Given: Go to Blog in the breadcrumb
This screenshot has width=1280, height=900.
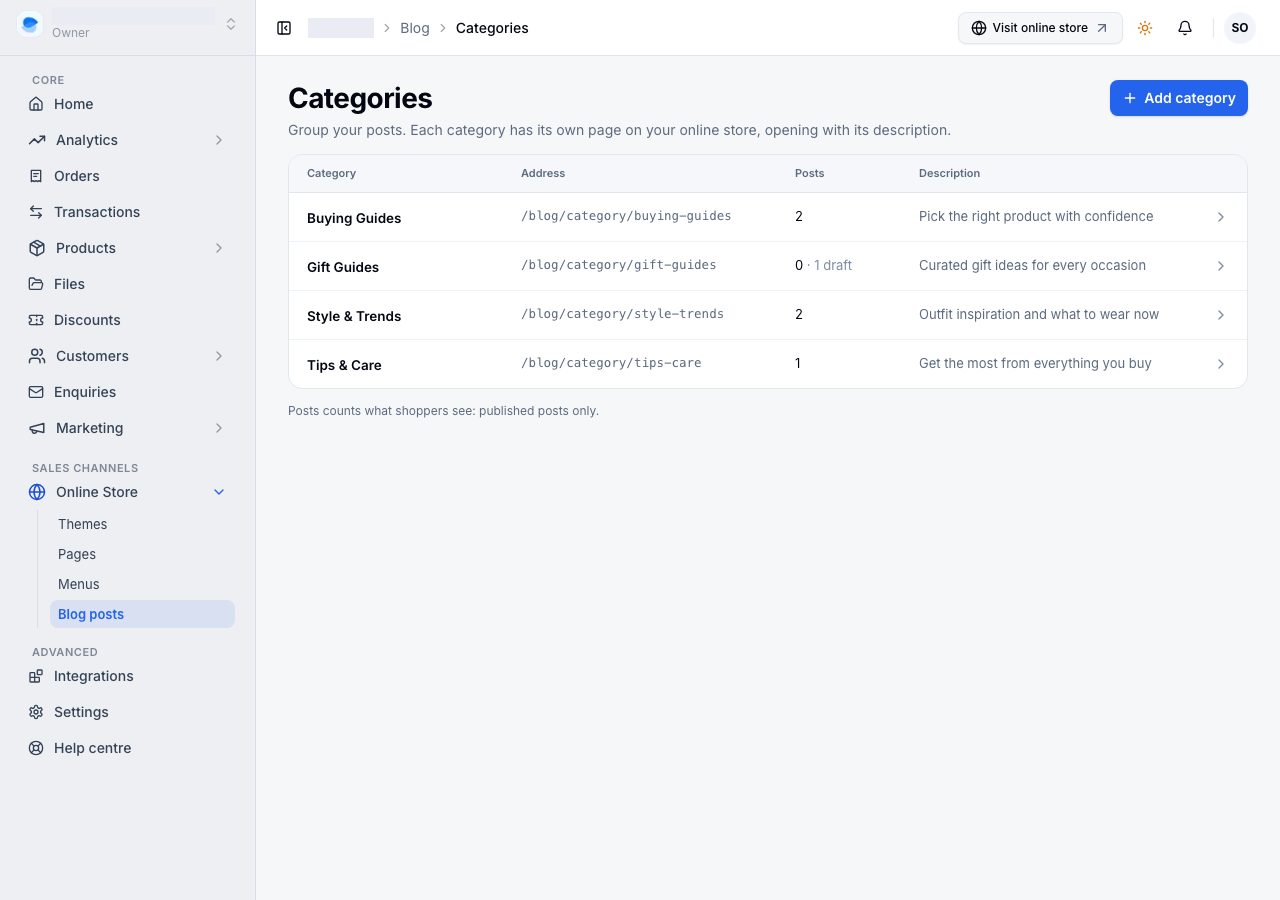Looking at the screenshot, I should click(415, 28).
